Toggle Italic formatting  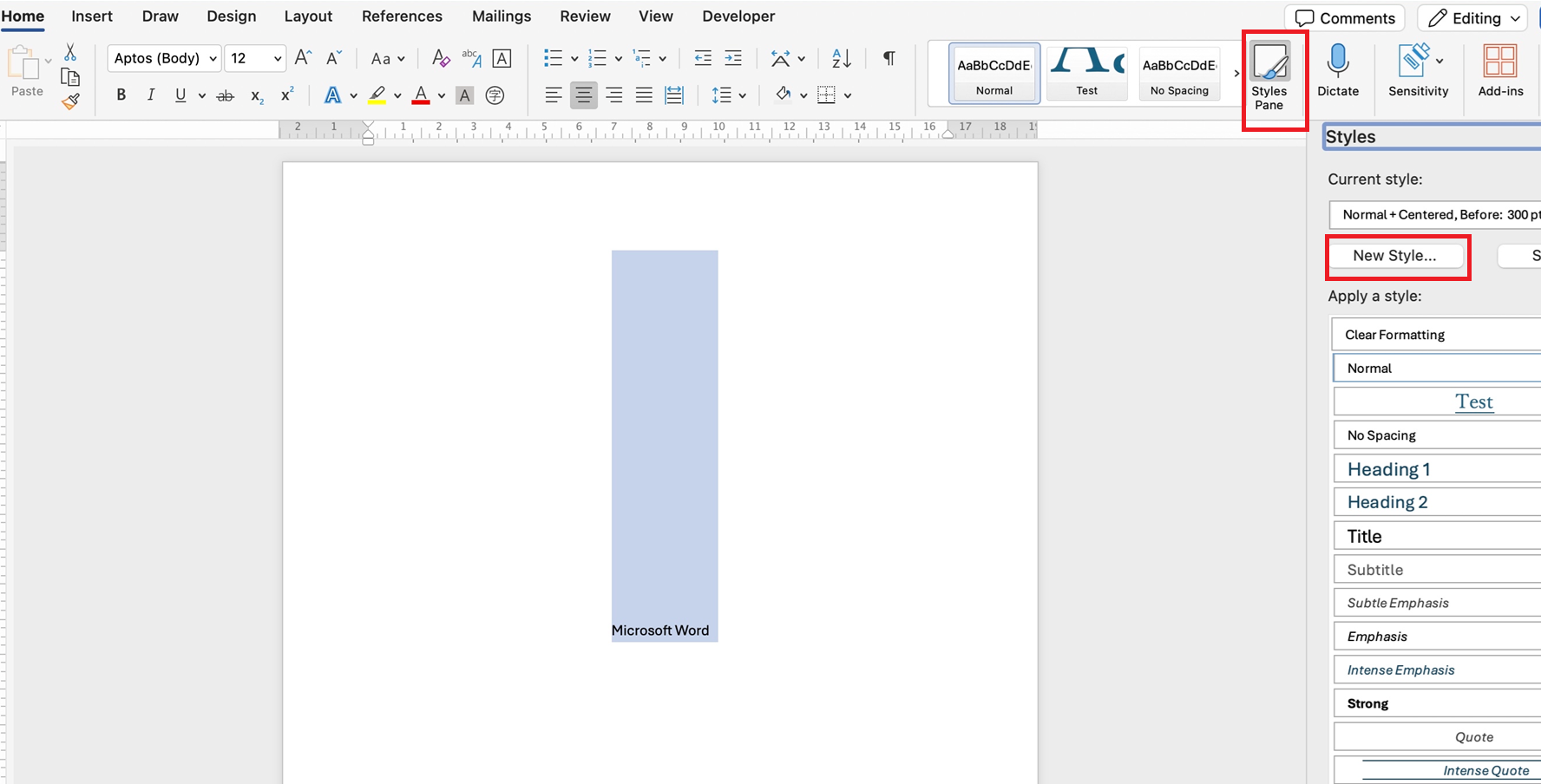click(151, 95)
